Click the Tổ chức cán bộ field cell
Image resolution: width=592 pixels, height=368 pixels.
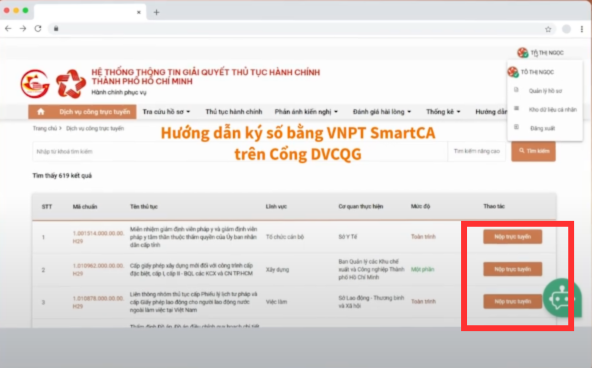click(x=285, y=237)
